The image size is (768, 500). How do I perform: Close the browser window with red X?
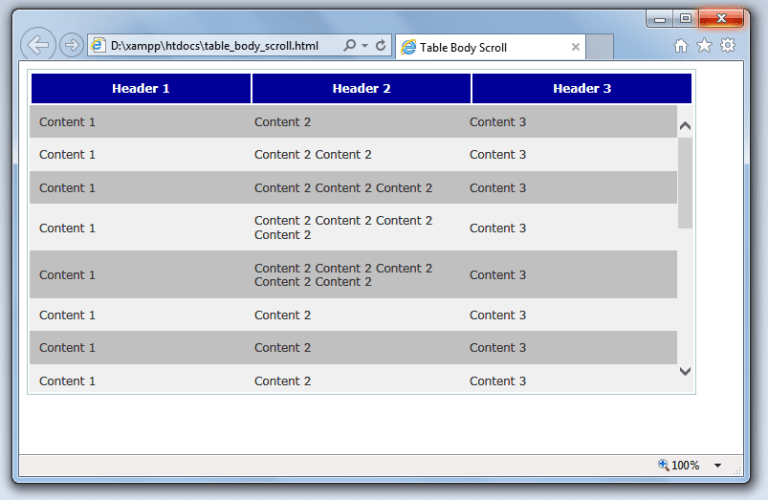tap(721, 19)
